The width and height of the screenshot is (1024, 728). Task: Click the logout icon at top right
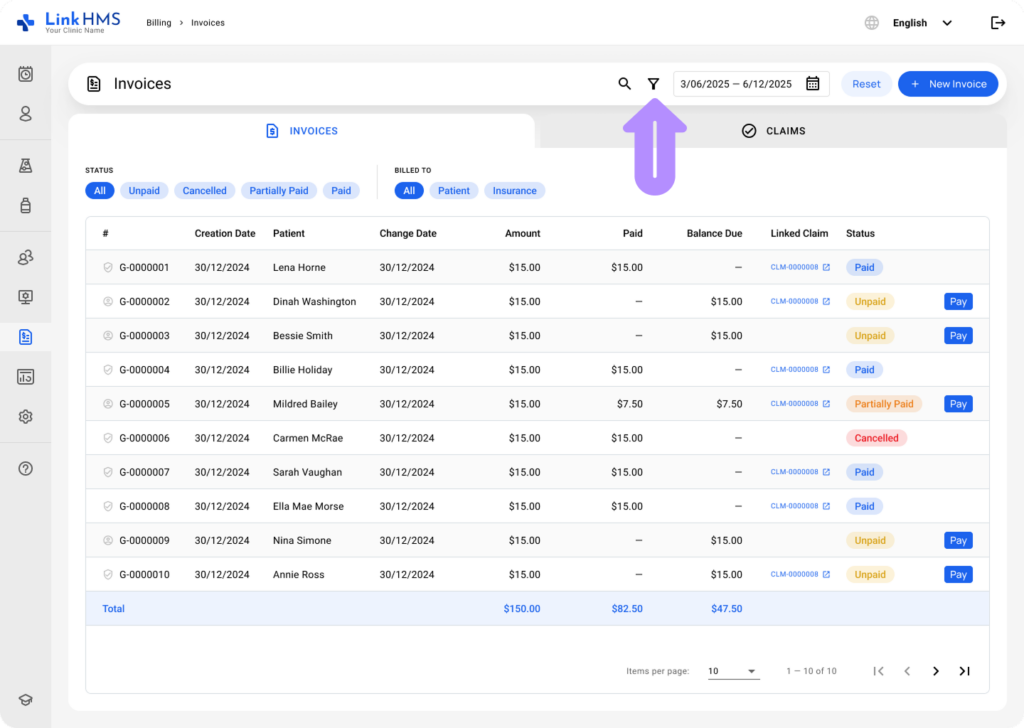point(998,23)
